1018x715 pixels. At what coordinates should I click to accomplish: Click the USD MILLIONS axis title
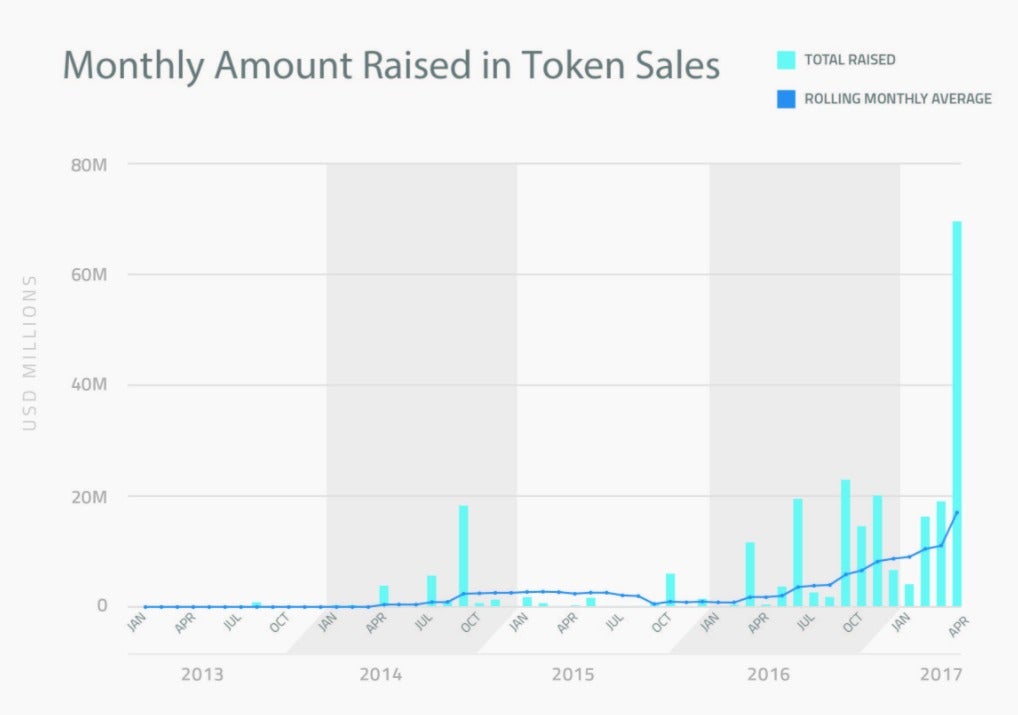pyautogui.click(x=30, y=353)
